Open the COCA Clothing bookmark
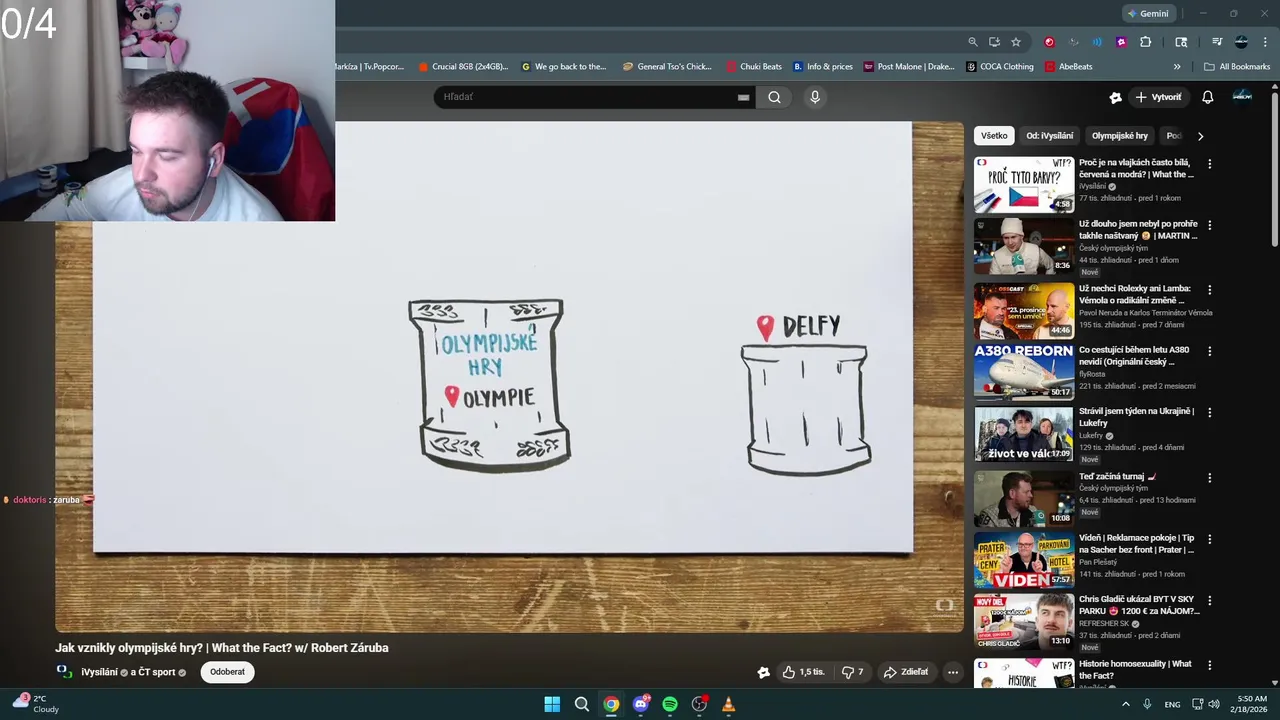 tap(1000, 67)
